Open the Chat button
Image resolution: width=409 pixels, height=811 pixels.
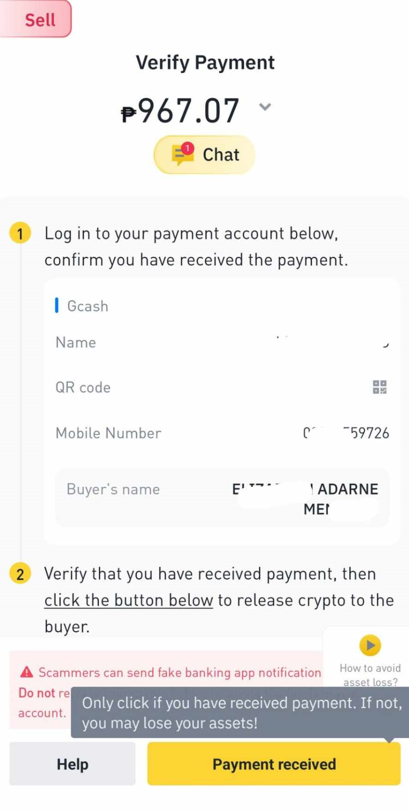tap(204, 155)
